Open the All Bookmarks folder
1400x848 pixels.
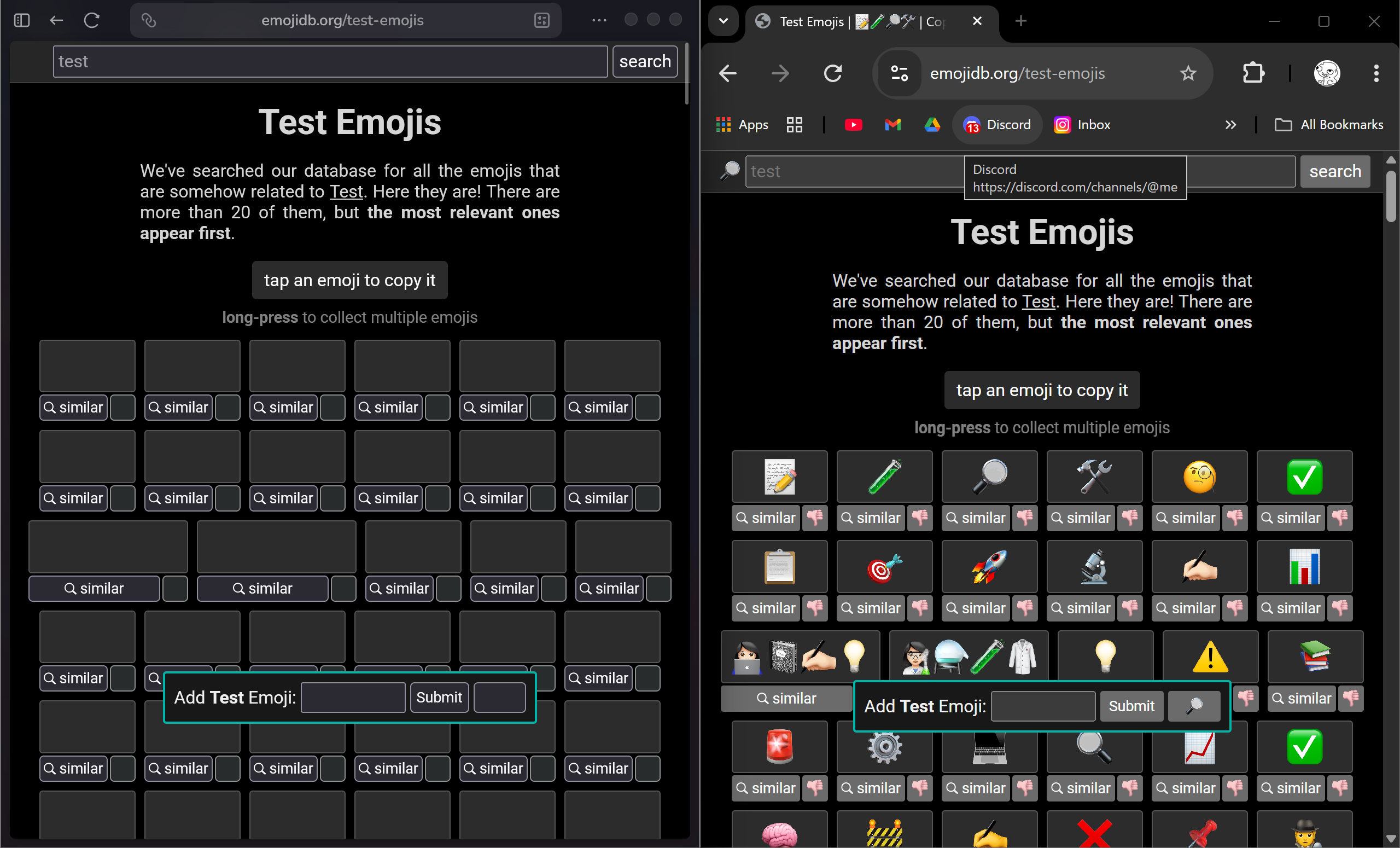pos(1329,125)
